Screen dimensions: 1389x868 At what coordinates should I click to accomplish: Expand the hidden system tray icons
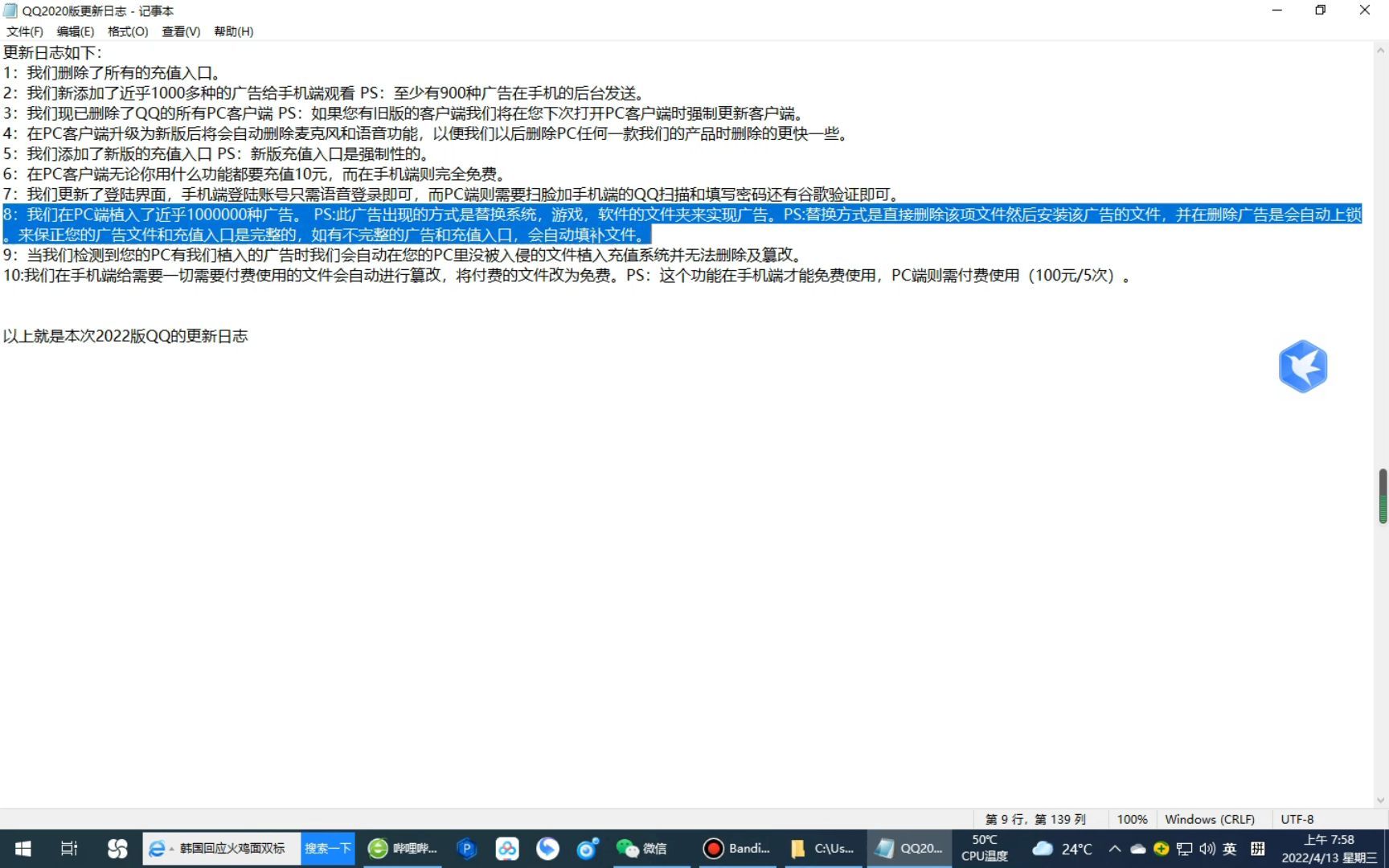(1115, 849)
